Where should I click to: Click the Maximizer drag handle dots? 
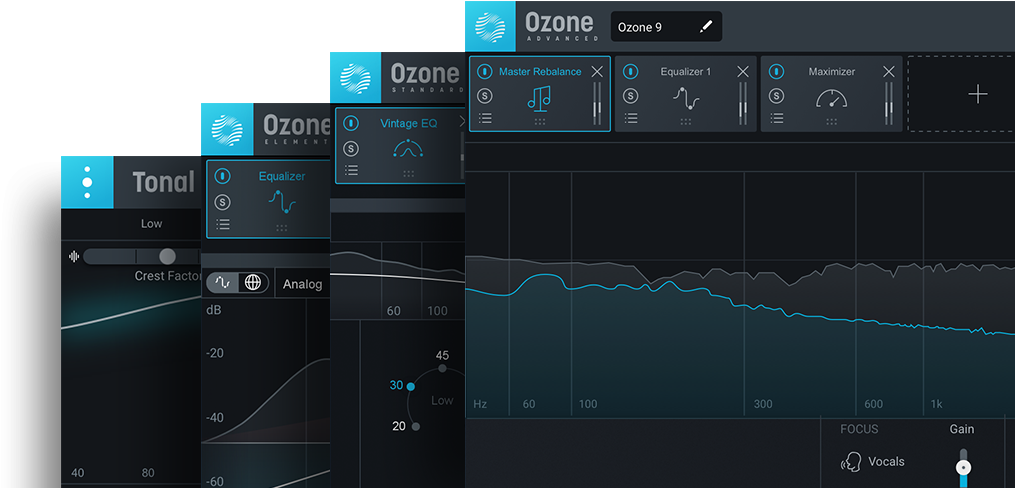(832, 121)
